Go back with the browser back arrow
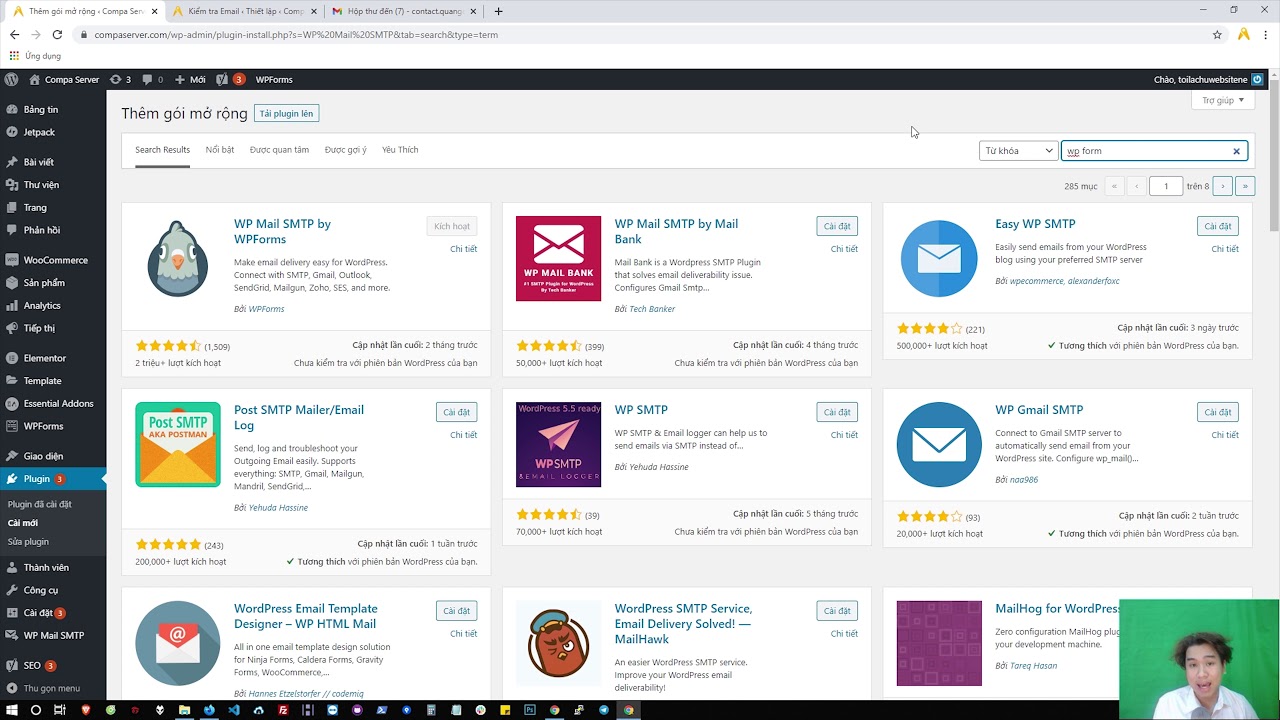Screen dimensions: 1280x720 (x=14, y=34)
